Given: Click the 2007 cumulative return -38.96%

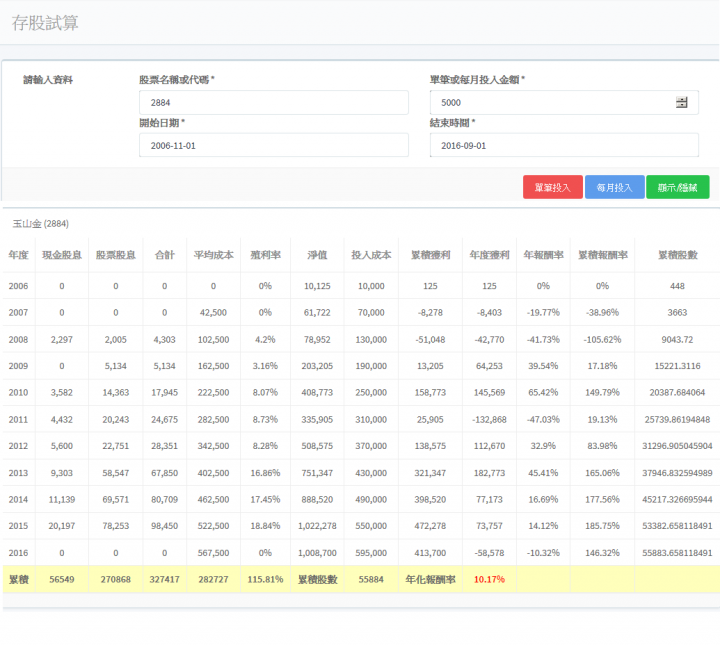Looking at the screenshot, I should click(x=602, y=313).
